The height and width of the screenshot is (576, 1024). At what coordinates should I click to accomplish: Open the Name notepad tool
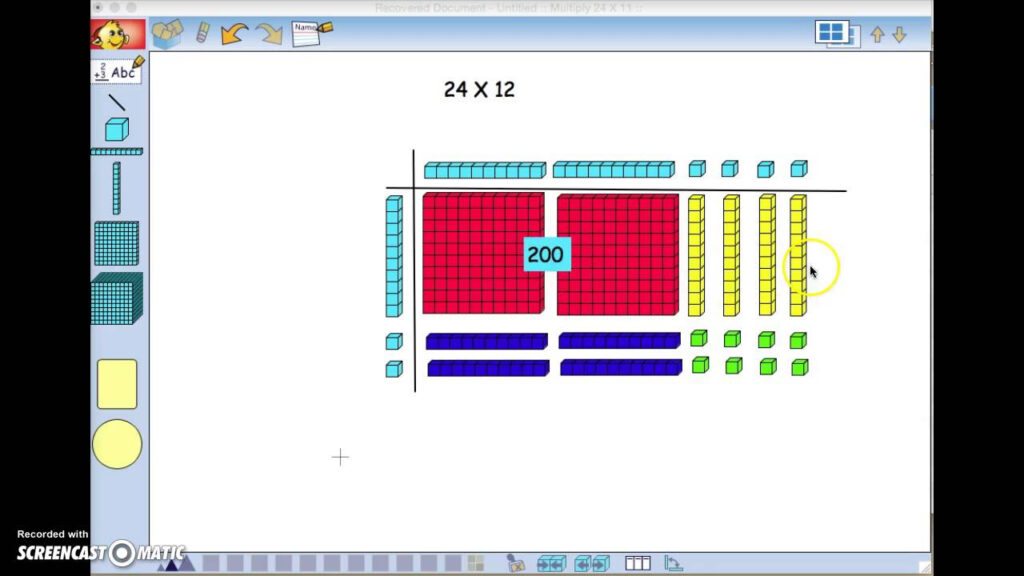point(310,34)
